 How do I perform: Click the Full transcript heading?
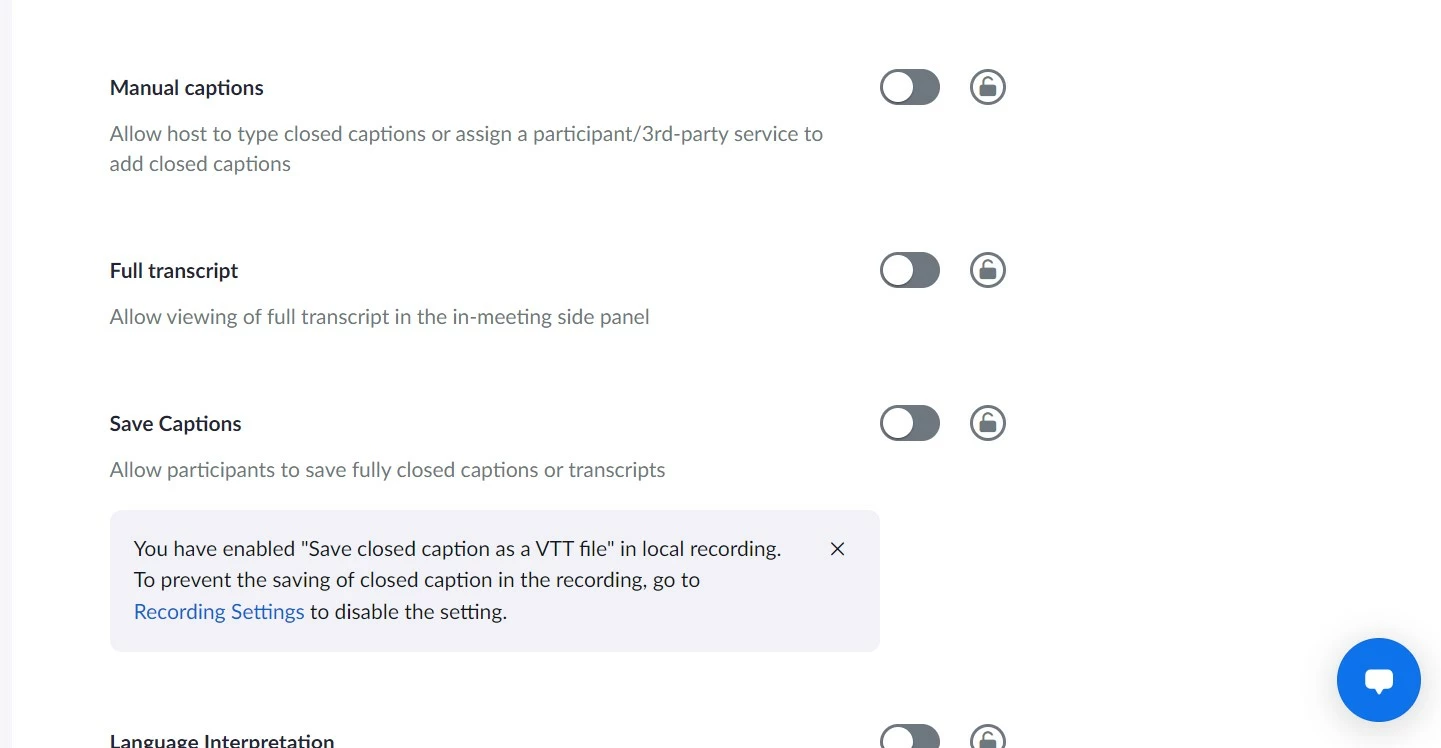(174, 271)
